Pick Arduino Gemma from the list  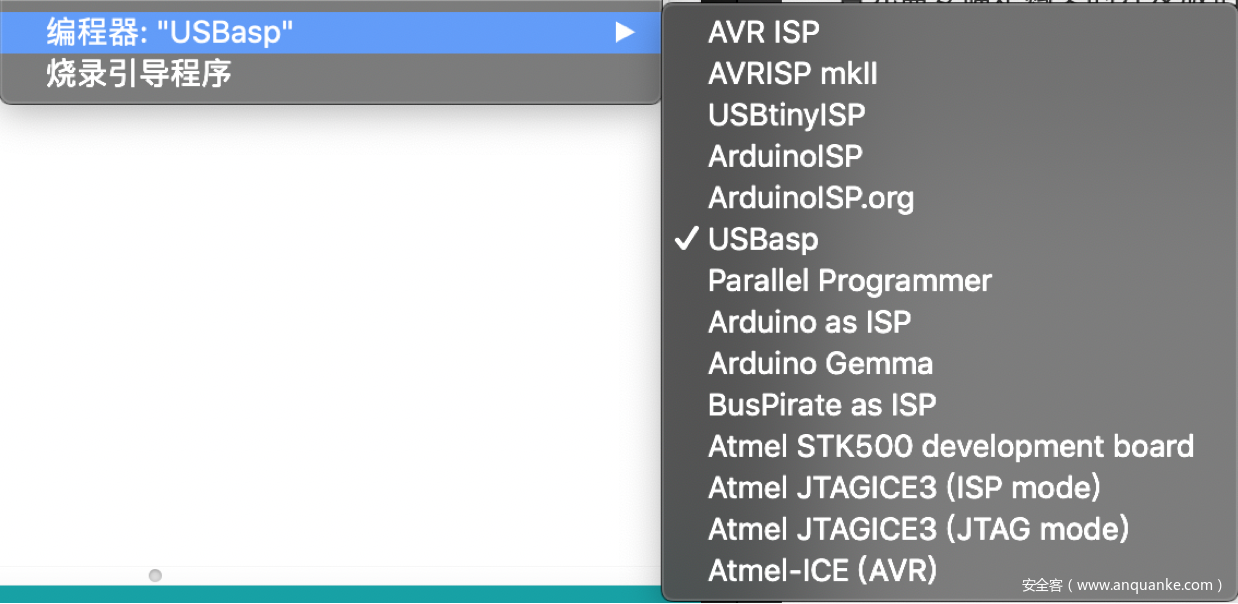[x=820, y=363]
